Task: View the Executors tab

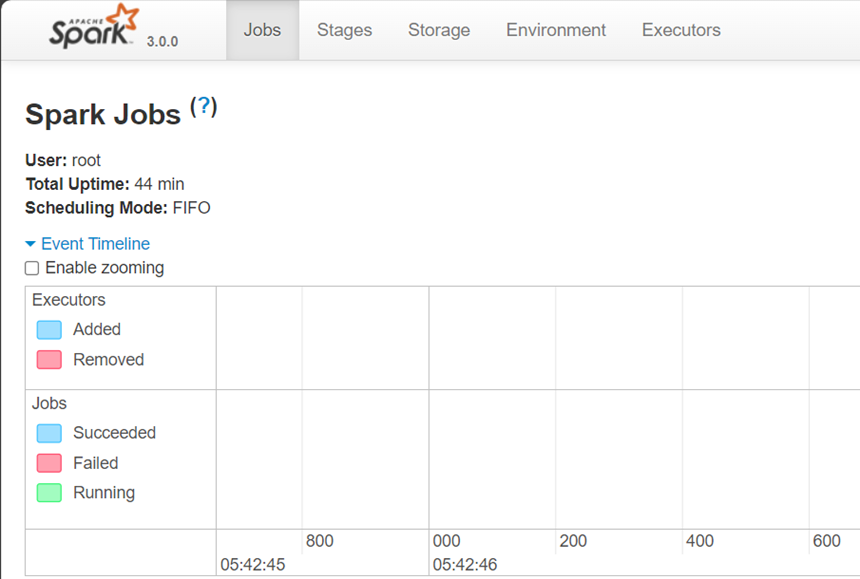Action: 681,30
